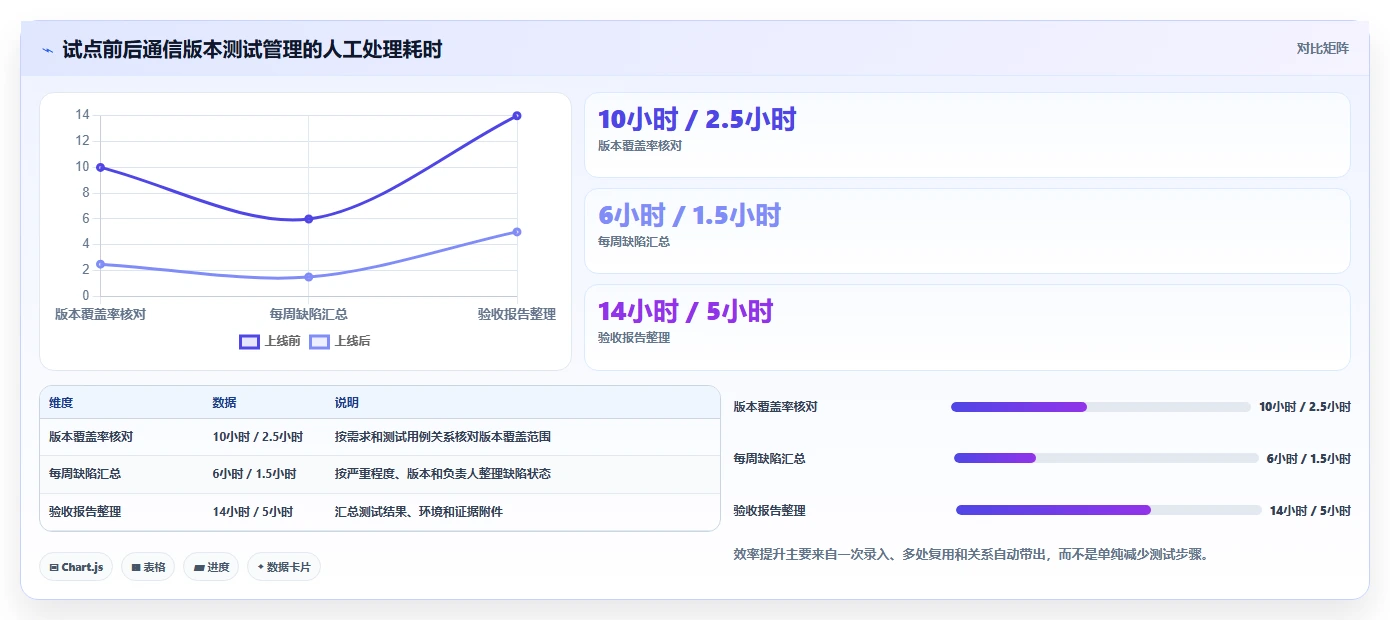Toggle the 上线前 legend swatch

249,341
